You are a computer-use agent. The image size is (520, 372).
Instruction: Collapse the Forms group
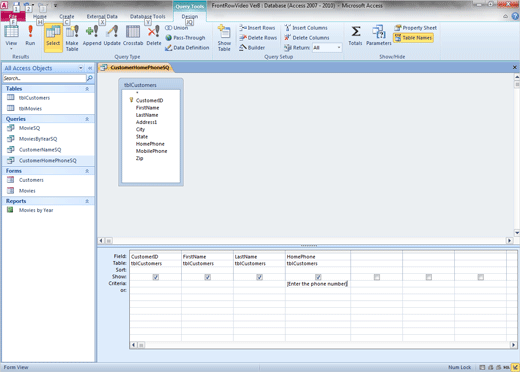click(87, 171)
